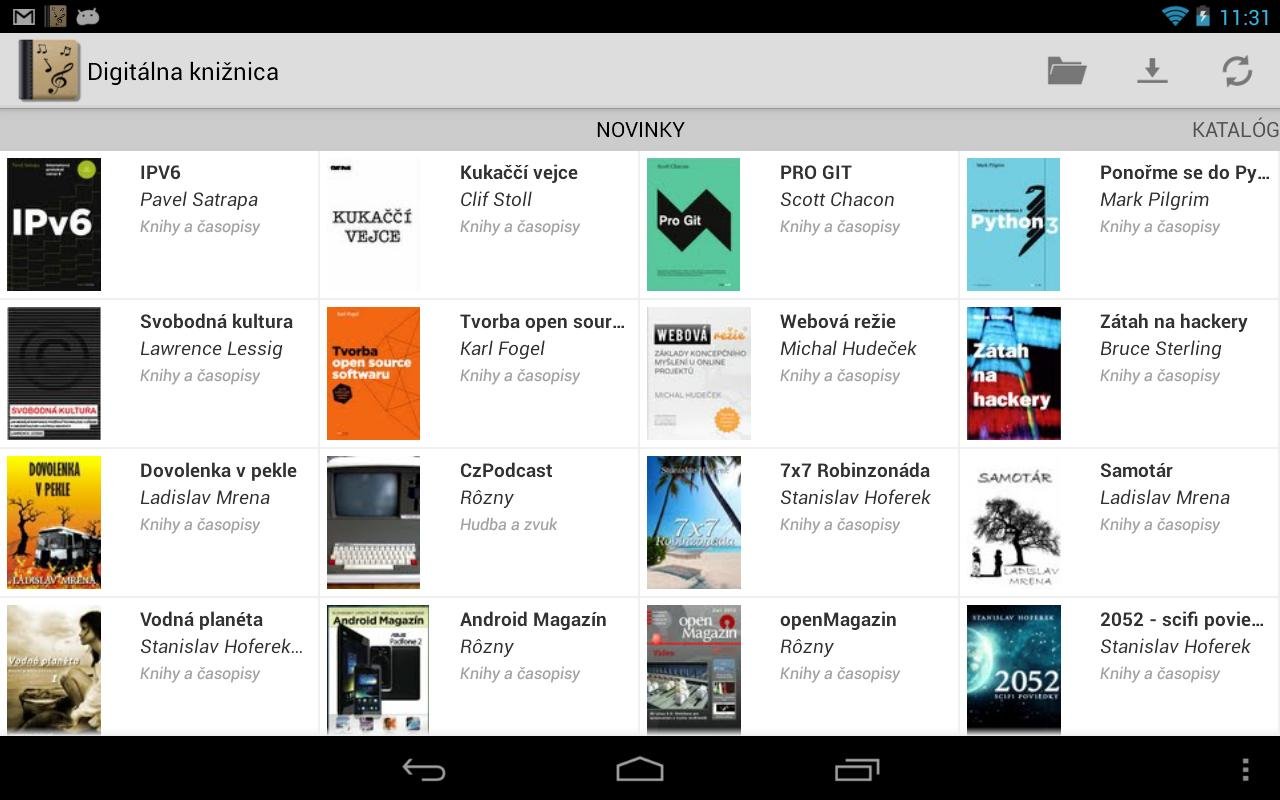
Task: Tap the Android back navigation button
Action: click(x=424, y=769)
